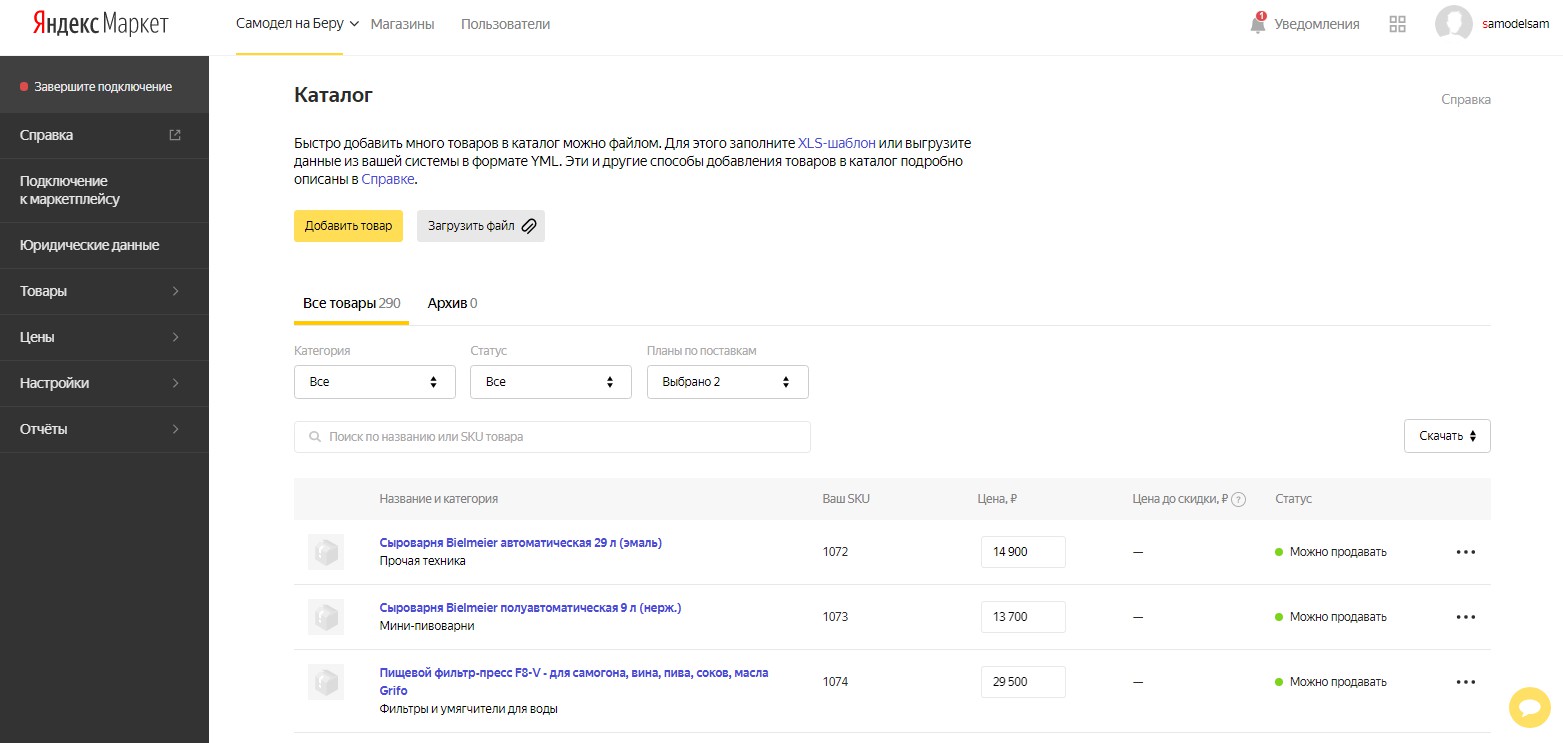The image size is (1563, 743).
Task: Open three-dot menu for SKU 1072
Action: click(1466, 552)
